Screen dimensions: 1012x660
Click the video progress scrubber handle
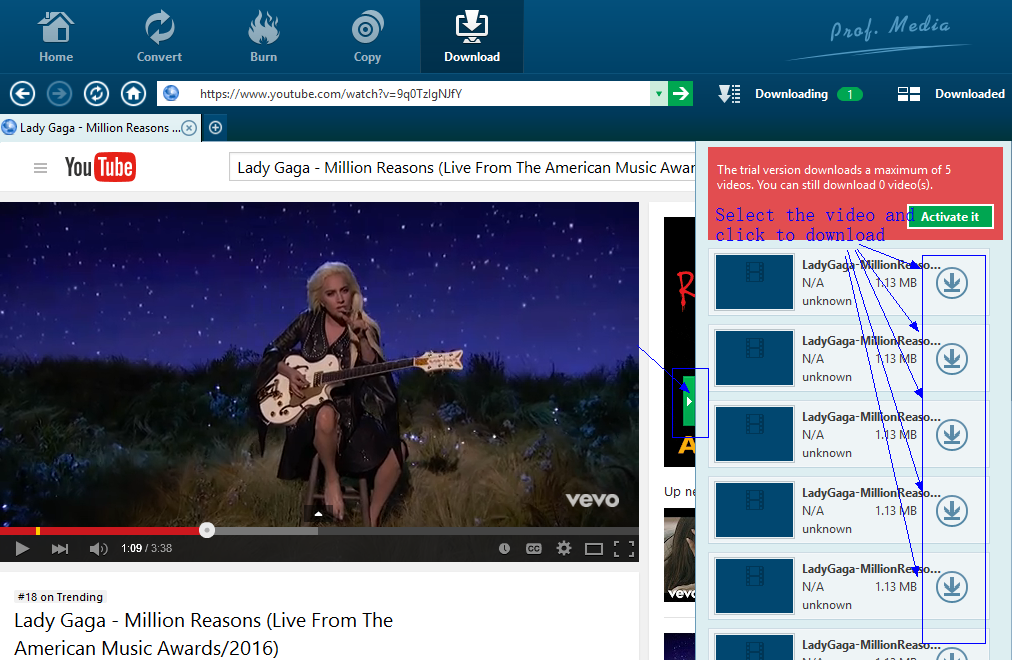pyautogui.click(x=207, y=530)
